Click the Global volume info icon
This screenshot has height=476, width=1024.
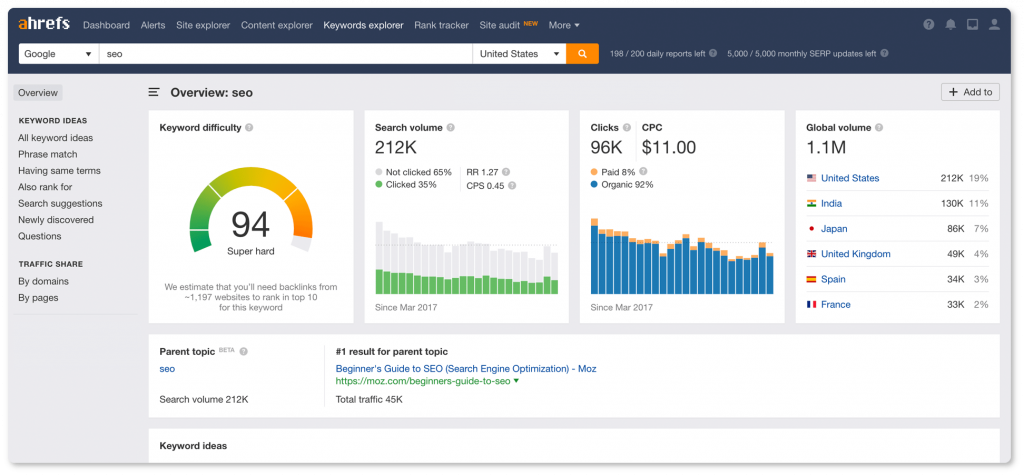[x=879, y=128]
